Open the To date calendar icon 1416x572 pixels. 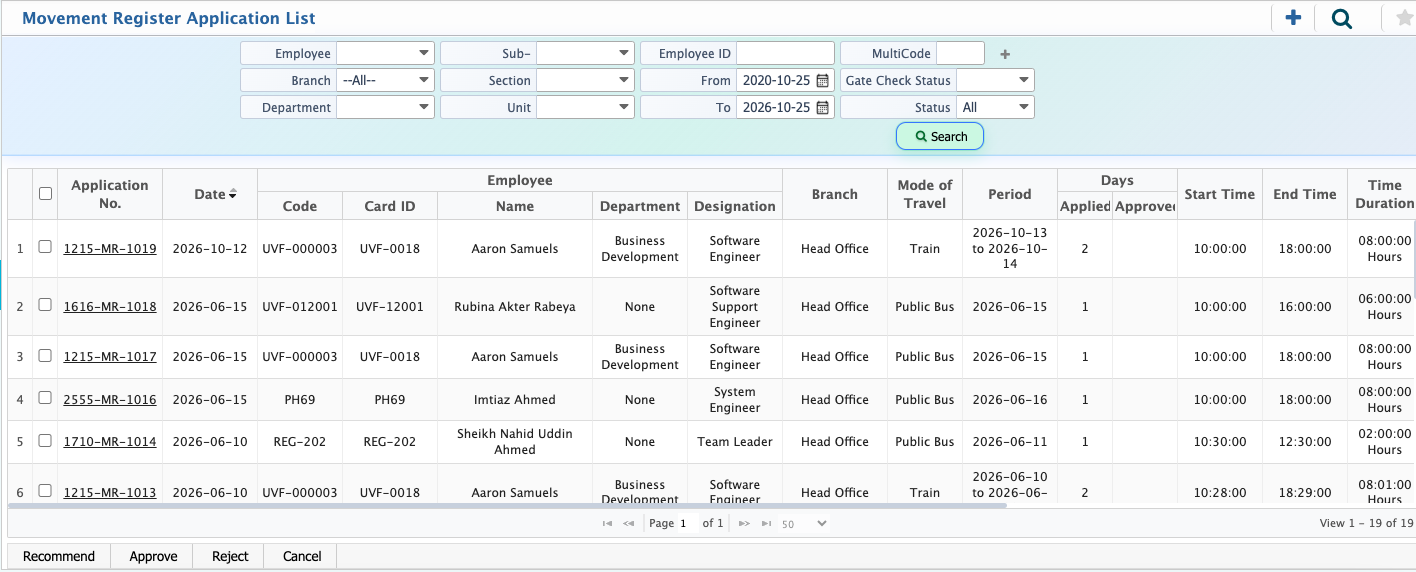823,107
